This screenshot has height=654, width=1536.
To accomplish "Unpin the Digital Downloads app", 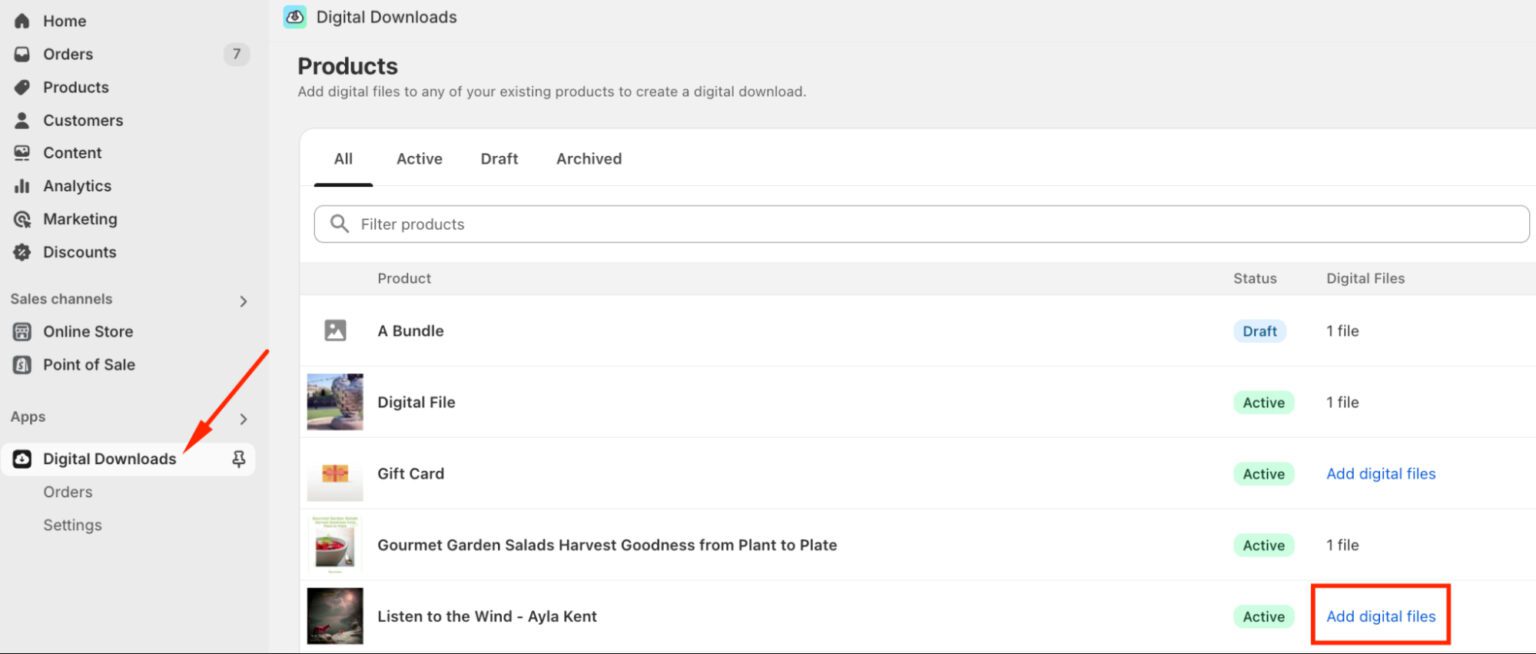I will coord(238,459).
